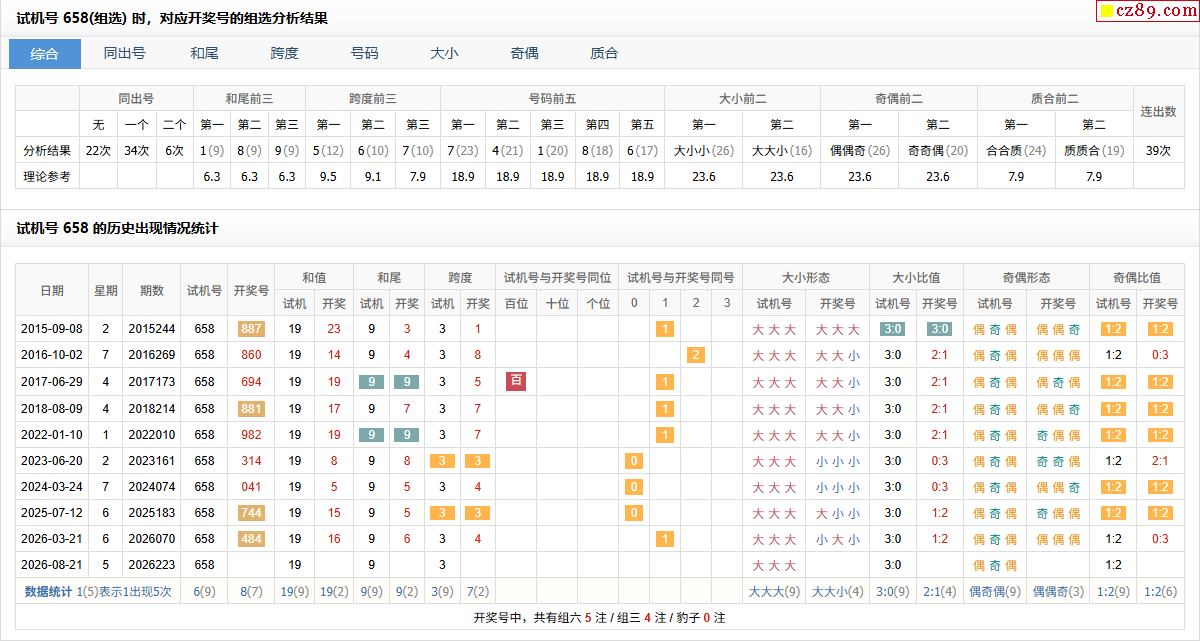Switch to the 跨度 tab
The height and width of the screenshot is (641, 1200).
[x=285, y=54]
